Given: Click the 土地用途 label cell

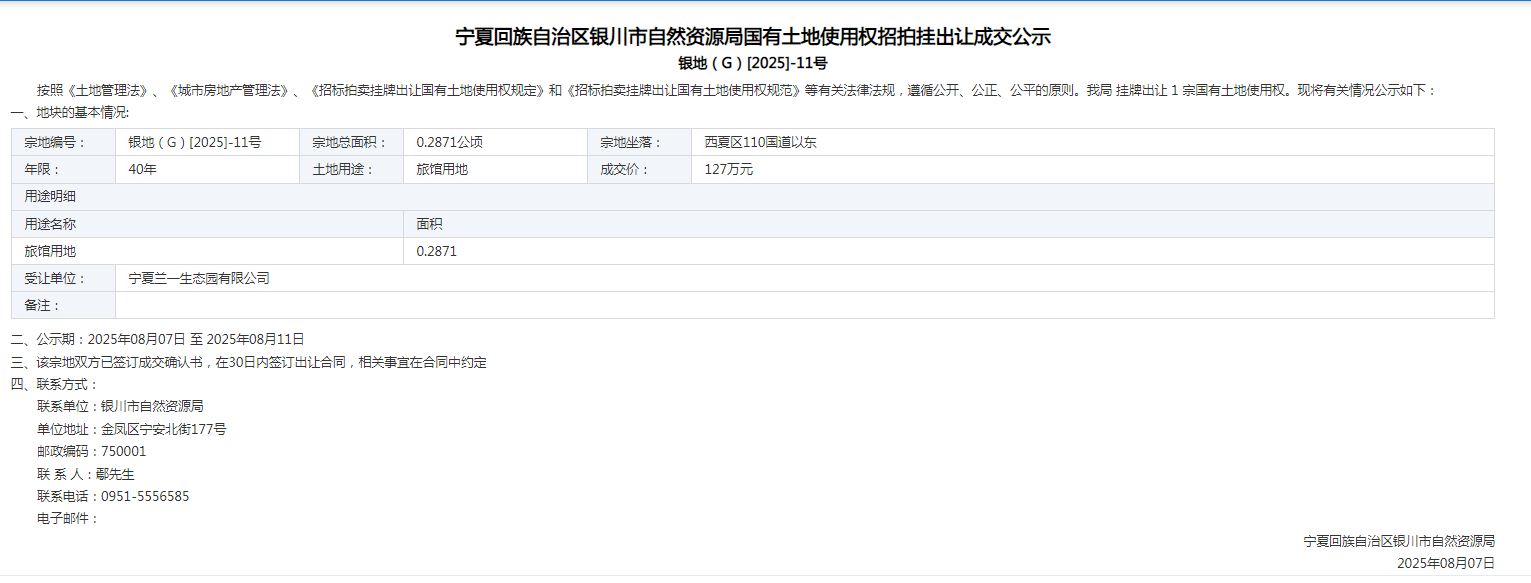Looking at the screenshot, I should pyautogui.click(x=343, y=169).
